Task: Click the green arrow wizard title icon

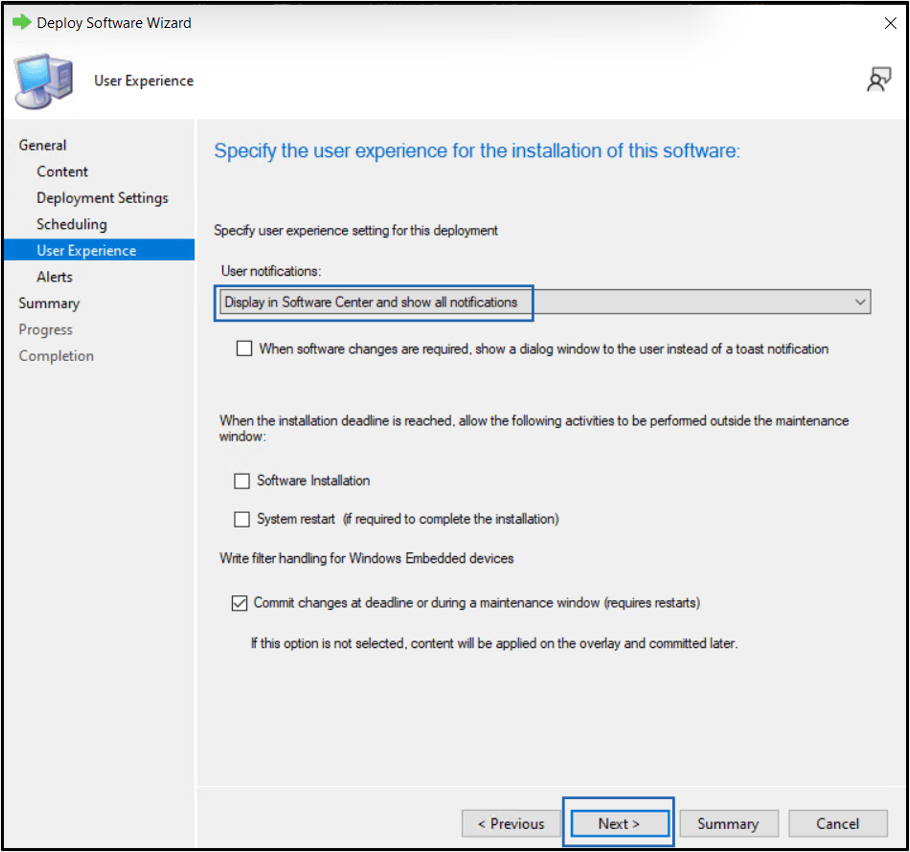Action: coord(21,23)
